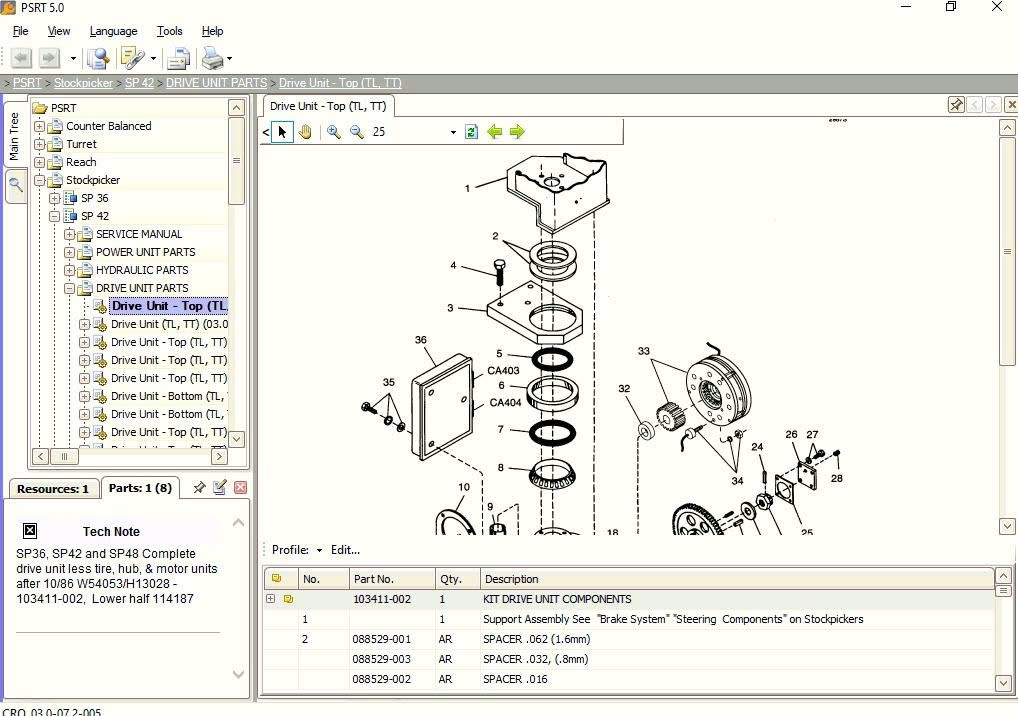1018x716 pixels.
Task: Go to previous diagram with green left arrow
Action: (x=495, y=132)
